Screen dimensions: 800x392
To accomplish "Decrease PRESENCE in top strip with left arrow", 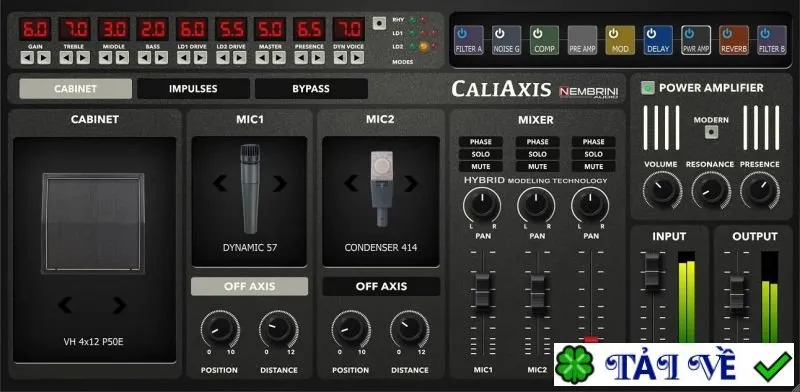I will (301, 58).
